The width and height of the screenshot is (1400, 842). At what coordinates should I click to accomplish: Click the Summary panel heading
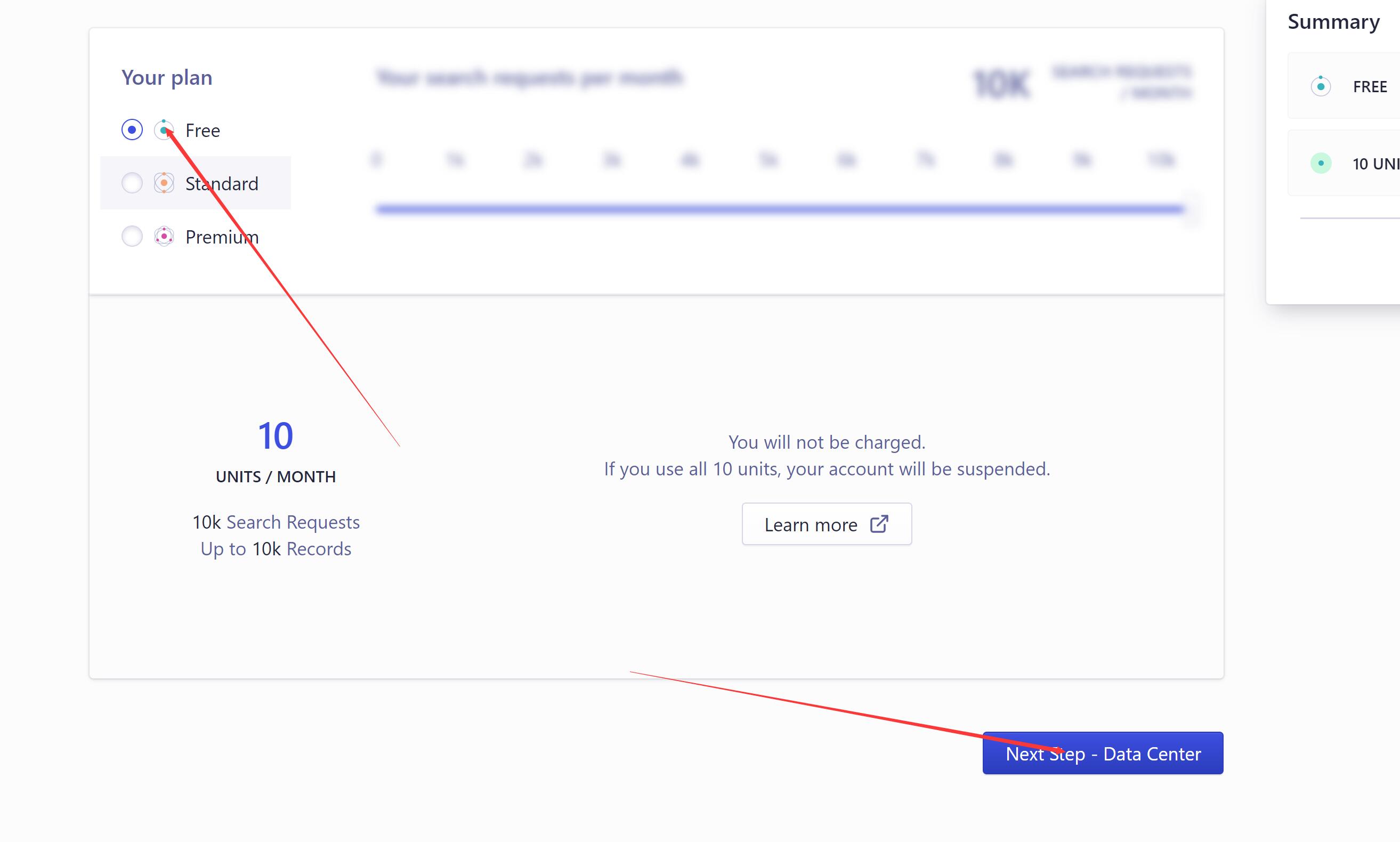click(1333, 21)
